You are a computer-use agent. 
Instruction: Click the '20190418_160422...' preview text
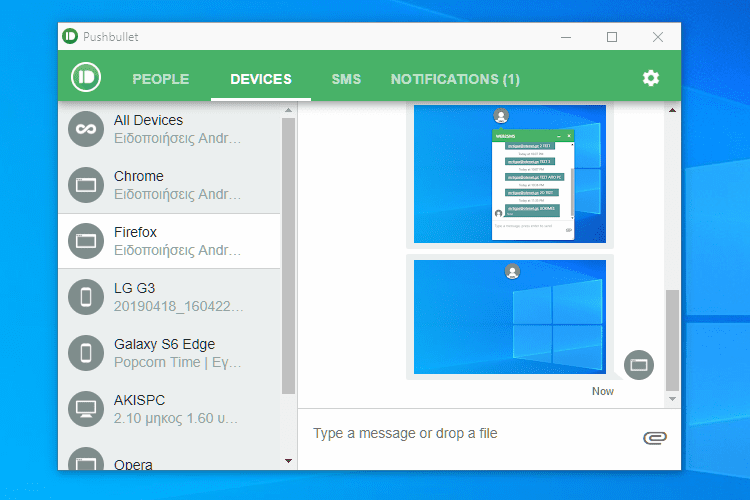pos(178,306)
